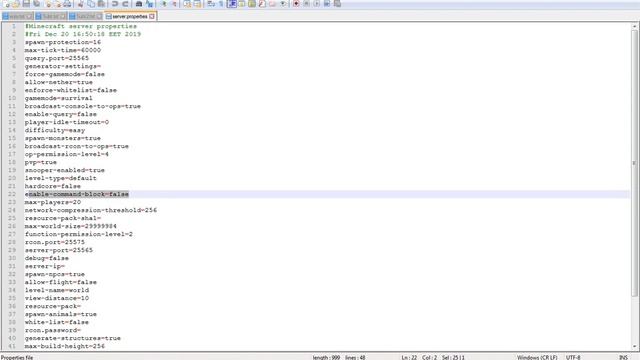The width and height of the screenshot is (640, 360).
Task: Click the 'UTF-8' encoding status entry
Action: pyautogui.click(x=573, y=357)
